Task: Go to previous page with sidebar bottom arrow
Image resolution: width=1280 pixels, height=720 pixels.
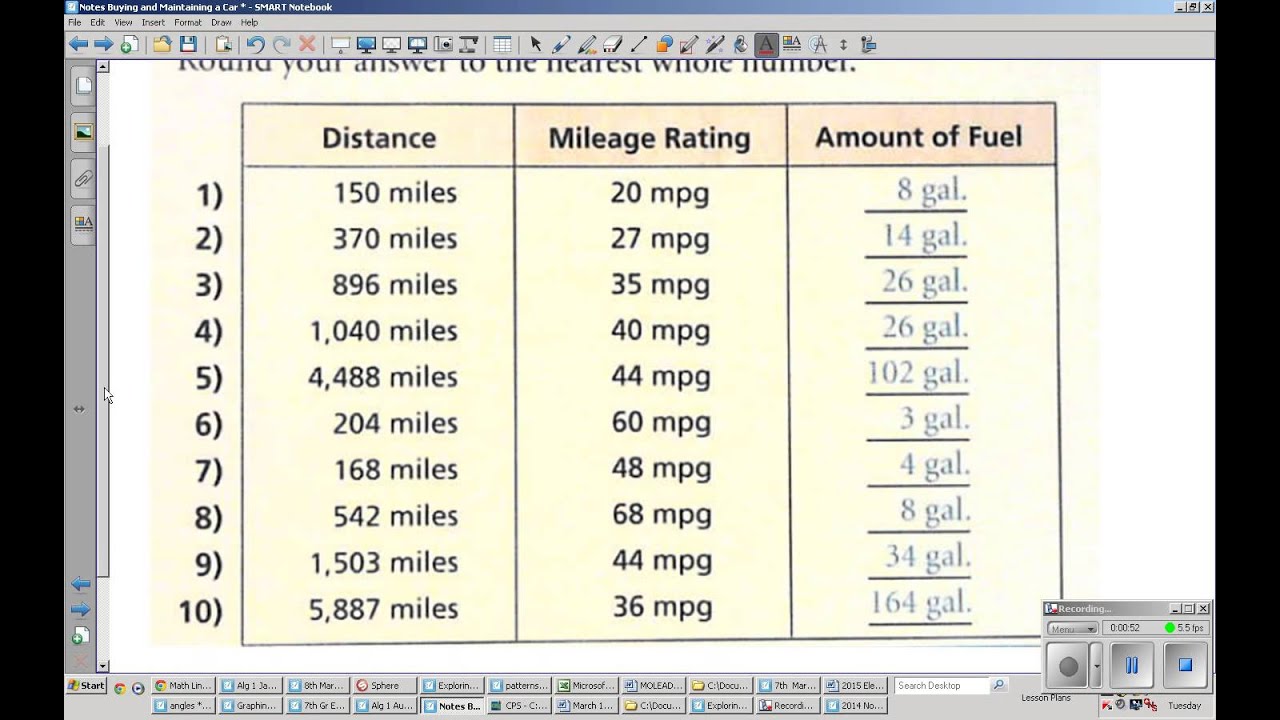Action: tap(81, 584)
